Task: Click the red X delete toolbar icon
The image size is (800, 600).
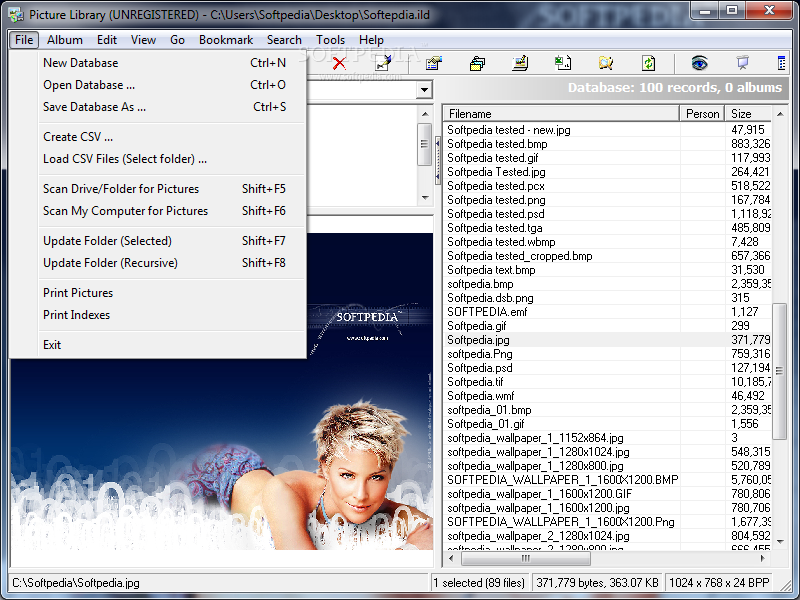Action: [339, 63]
